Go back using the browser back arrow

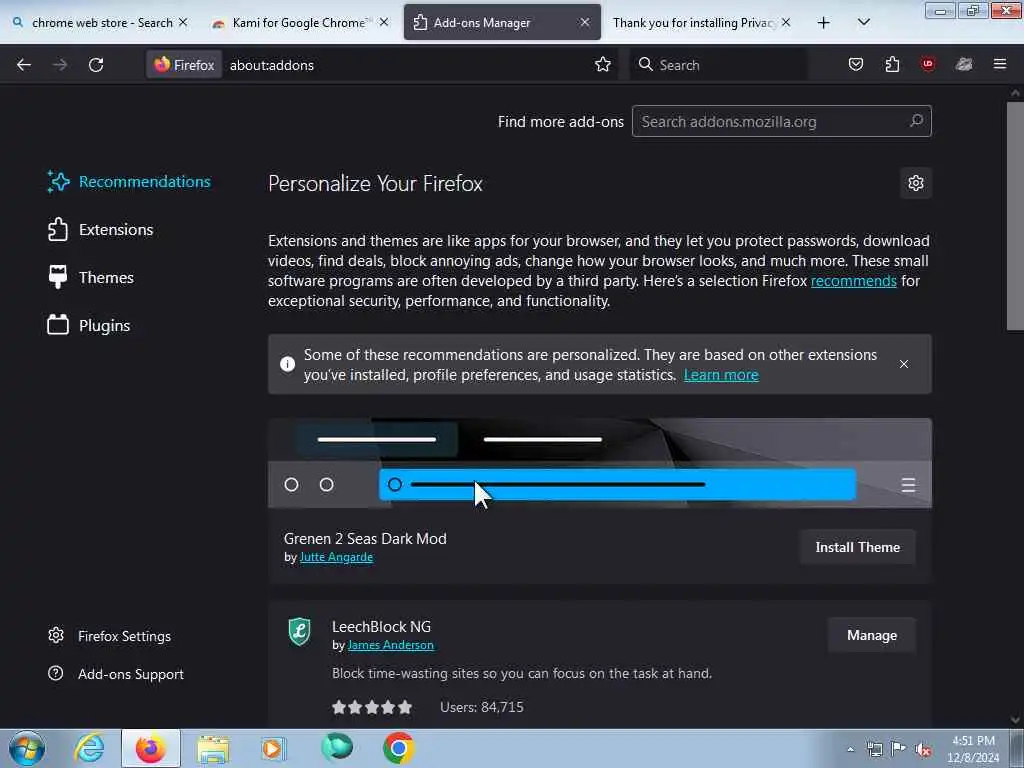click(24, 65)
